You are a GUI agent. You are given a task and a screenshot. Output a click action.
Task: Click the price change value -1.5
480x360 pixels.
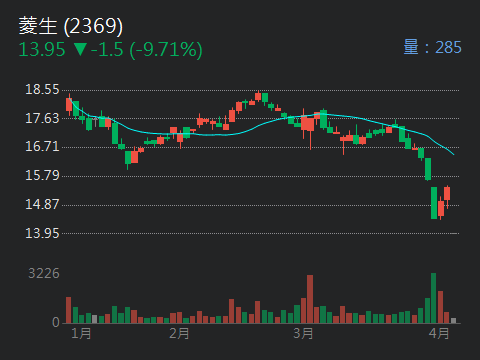pyautogui.click(x=107, y=50)
